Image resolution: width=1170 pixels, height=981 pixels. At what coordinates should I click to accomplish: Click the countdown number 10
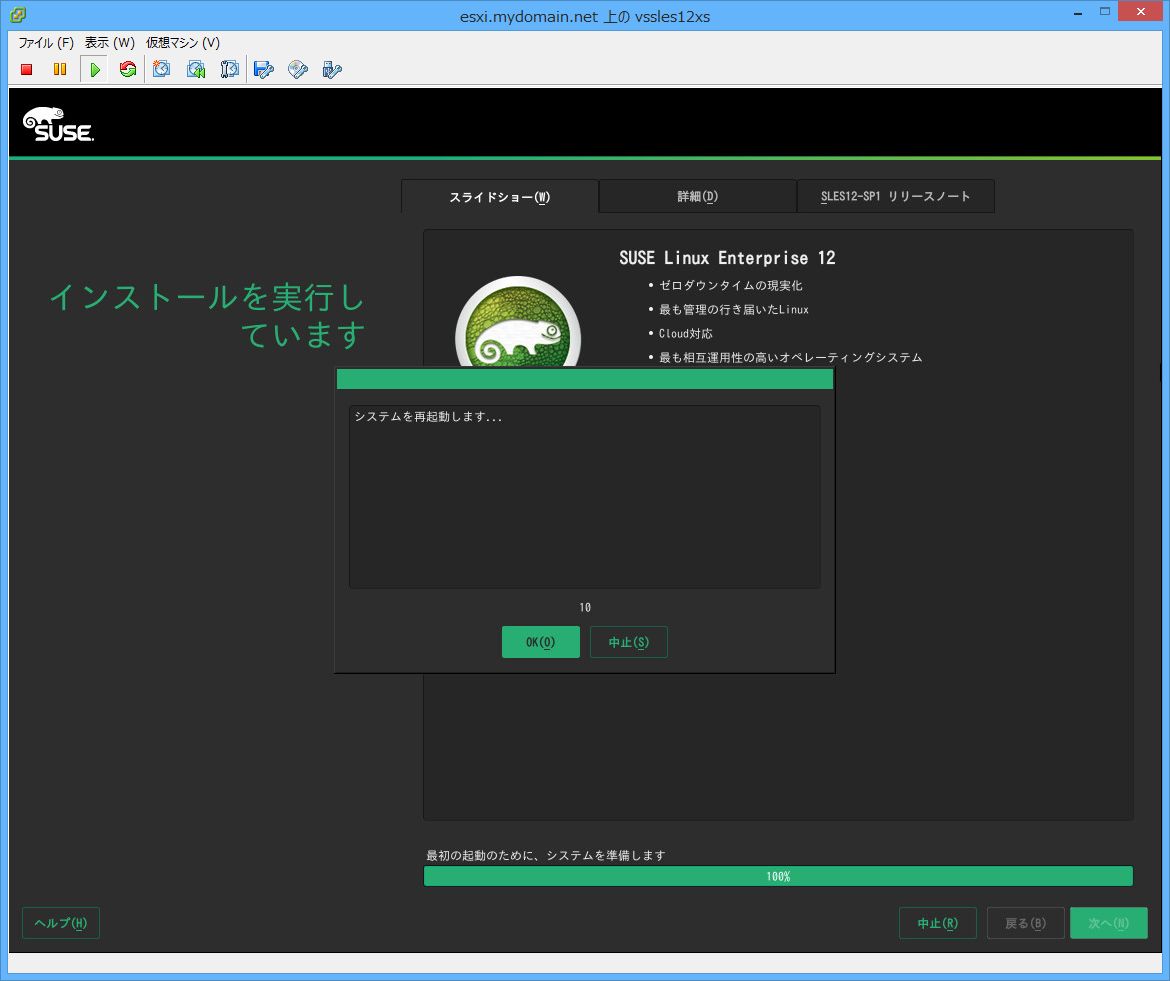point(585,607)
